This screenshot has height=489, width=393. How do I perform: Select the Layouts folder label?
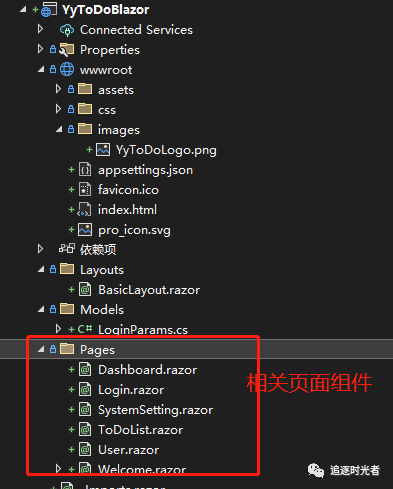pyautogui.click(x=102, y=270)
